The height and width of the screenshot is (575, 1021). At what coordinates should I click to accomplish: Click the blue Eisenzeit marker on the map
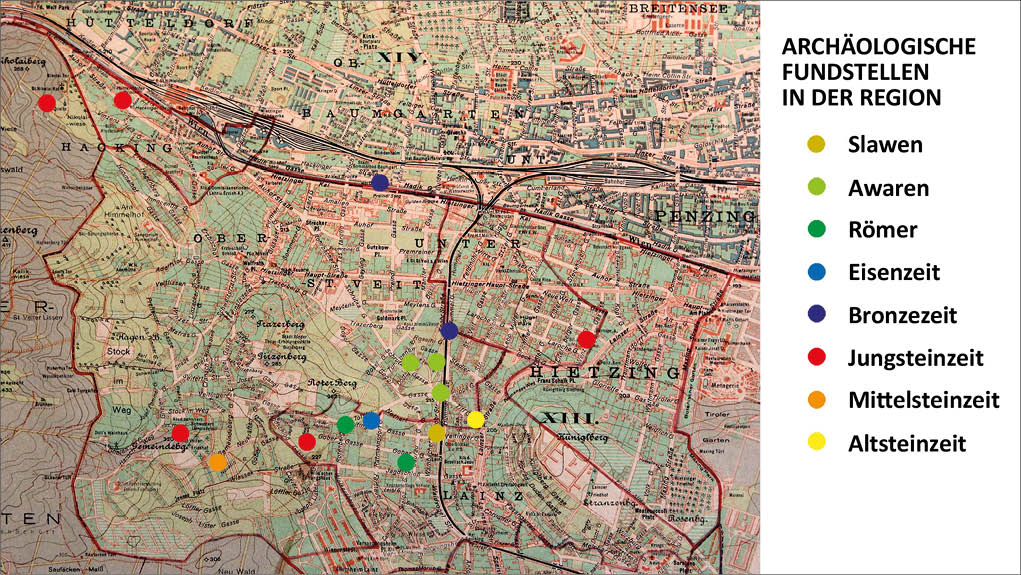371,421
